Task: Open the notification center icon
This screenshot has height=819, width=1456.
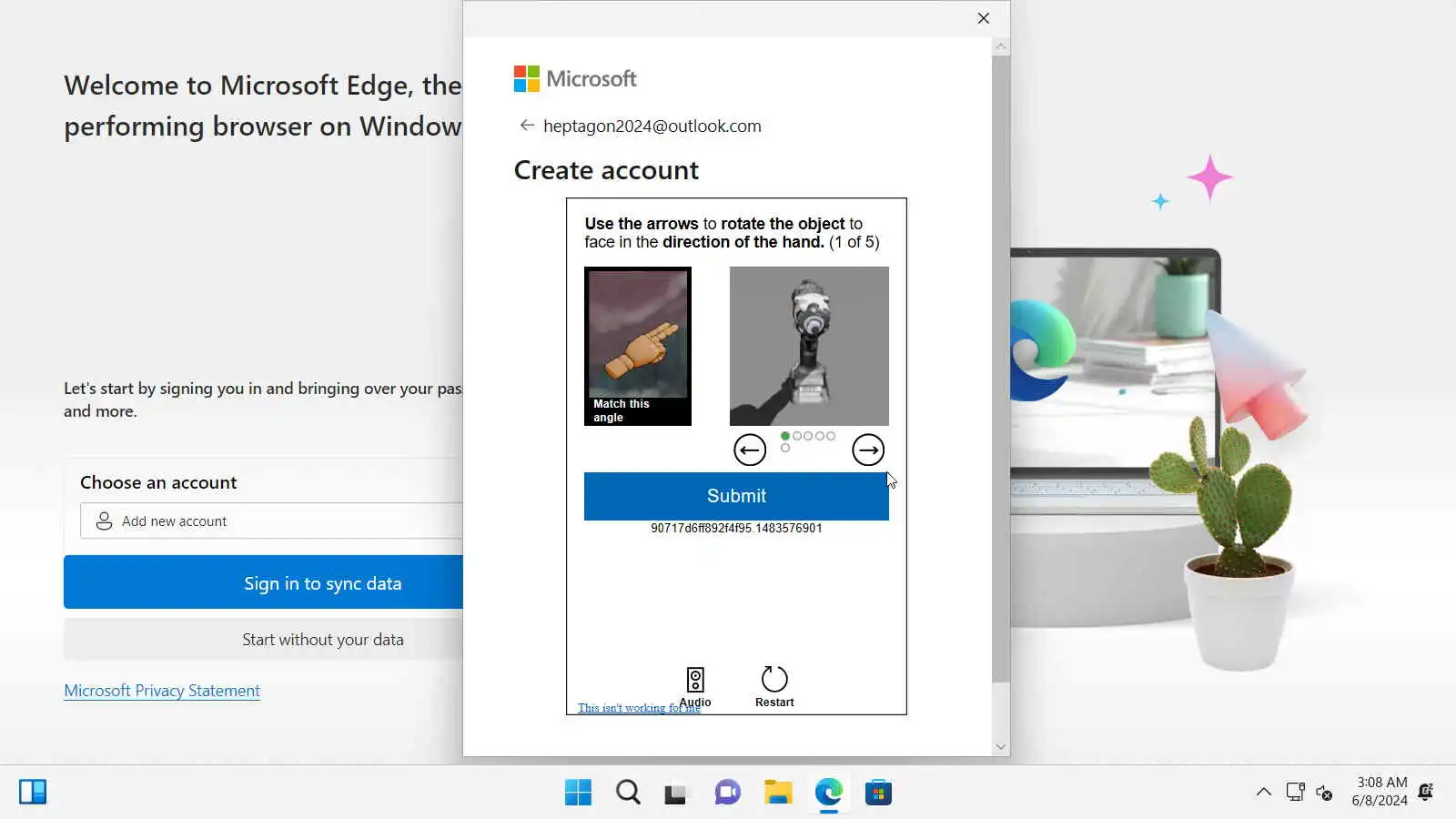Action: [1426, 792]
